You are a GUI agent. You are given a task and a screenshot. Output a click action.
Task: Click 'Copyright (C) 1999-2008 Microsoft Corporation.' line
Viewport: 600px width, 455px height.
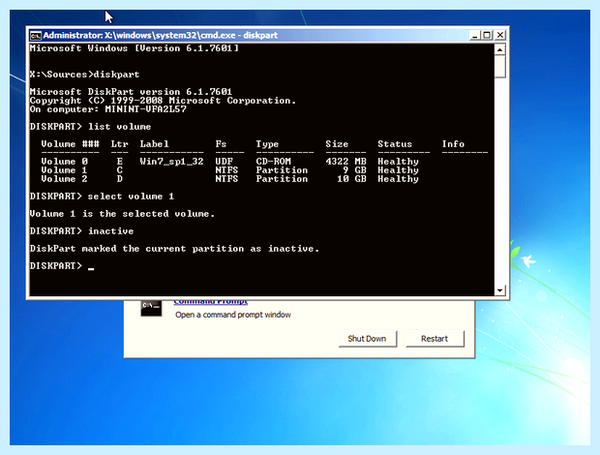point(163,101)
